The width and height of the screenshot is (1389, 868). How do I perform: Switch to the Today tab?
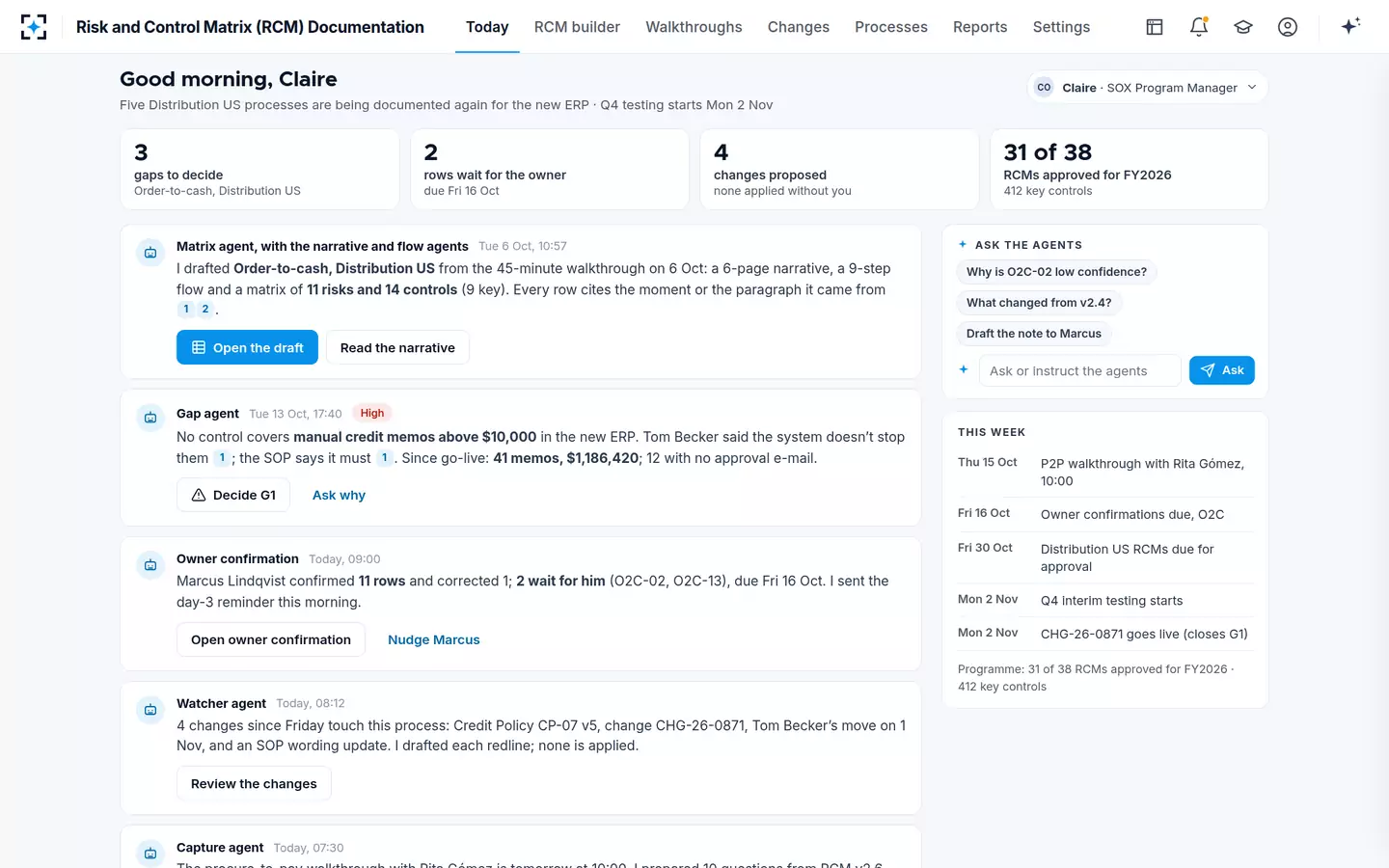487,27
